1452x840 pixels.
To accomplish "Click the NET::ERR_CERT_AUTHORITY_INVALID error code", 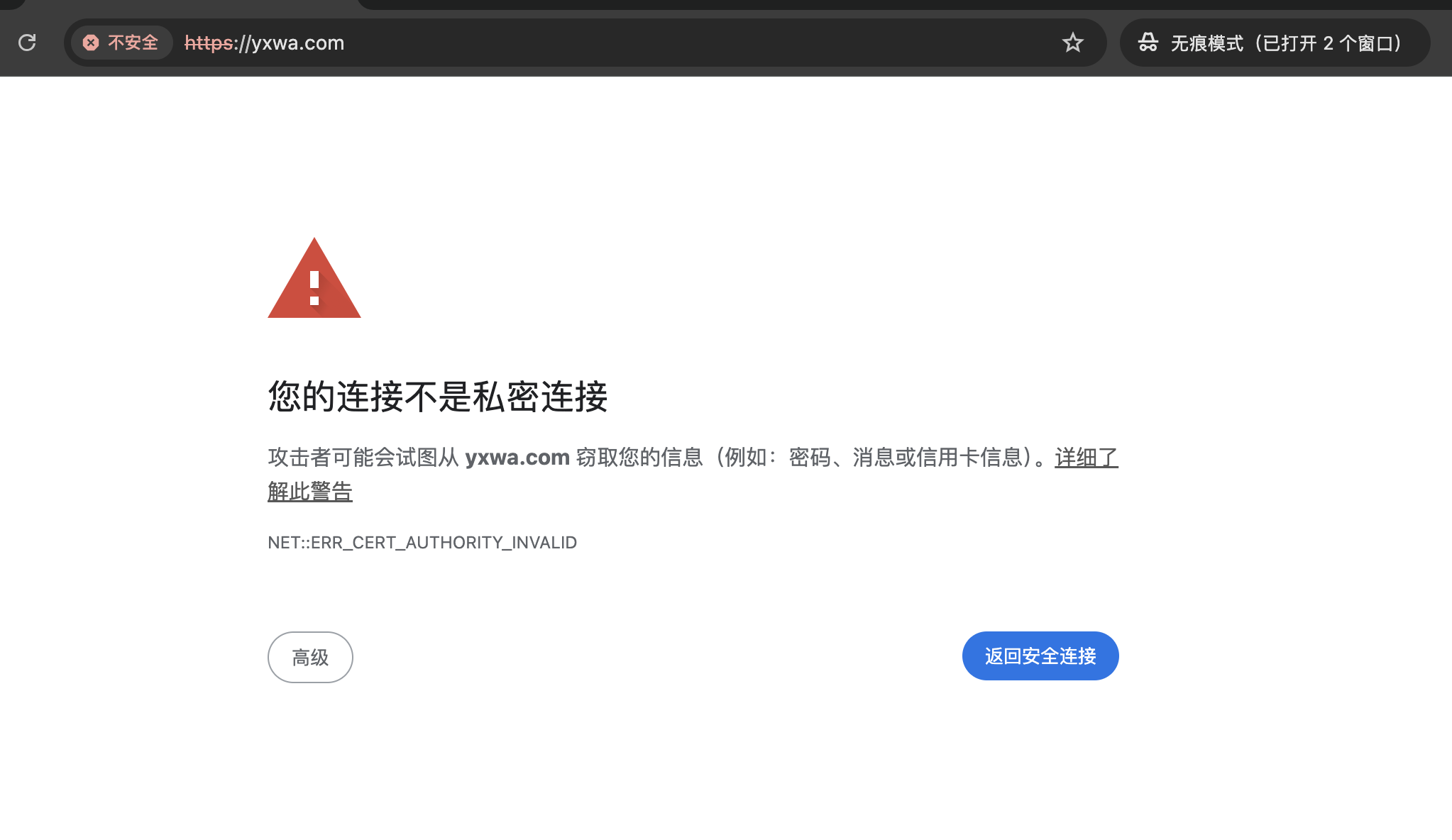I will (422, 543).
